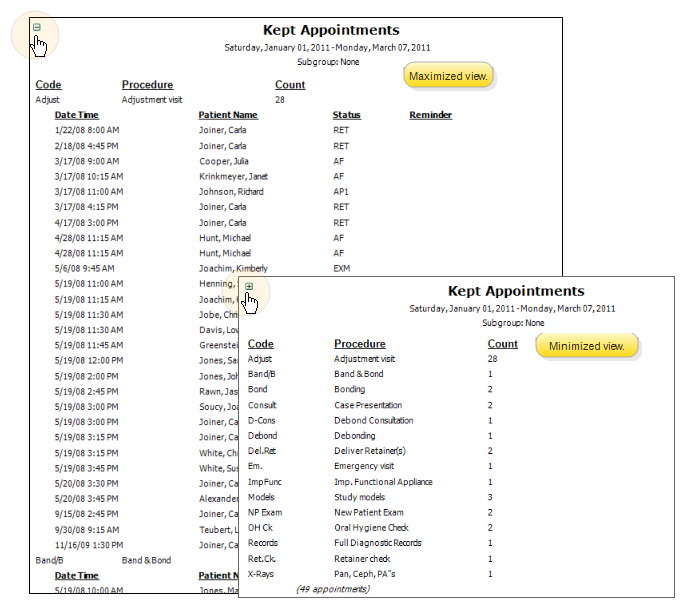This screenshot has height=610, width=687.
Task: Expand the minimized report with the plus icon
Action: coord(249,286)
